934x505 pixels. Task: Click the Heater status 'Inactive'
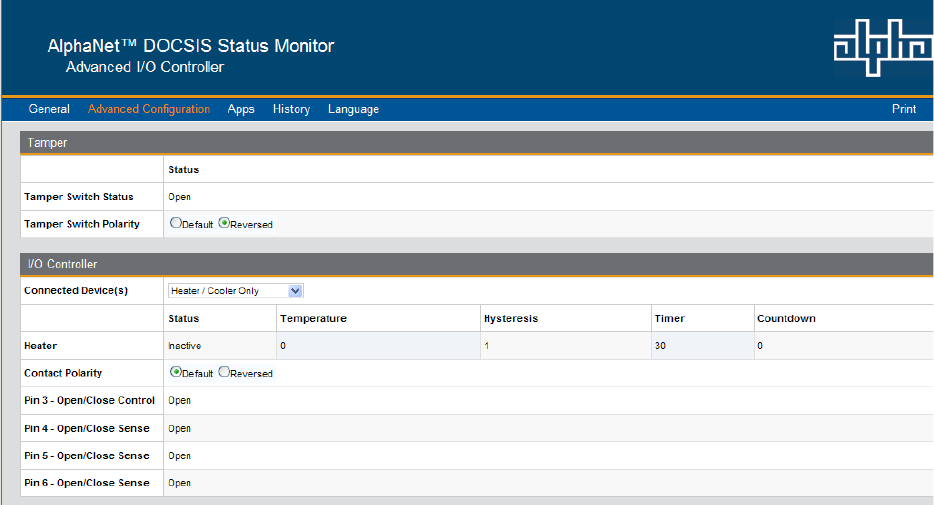pyautogui.click(x=185, y=345)
